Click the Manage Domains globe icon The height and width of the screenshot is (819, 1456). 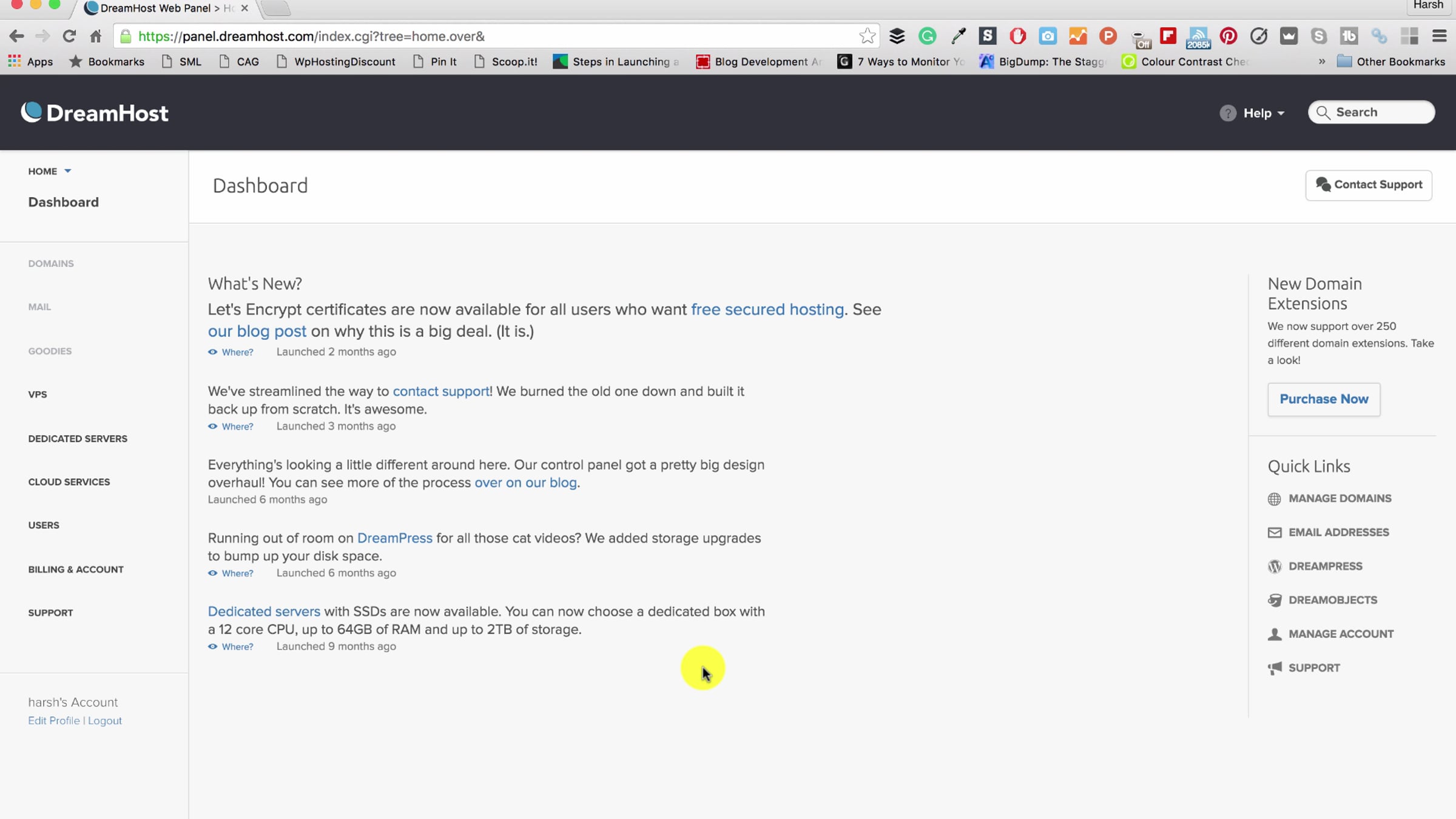coord(1274,499)
